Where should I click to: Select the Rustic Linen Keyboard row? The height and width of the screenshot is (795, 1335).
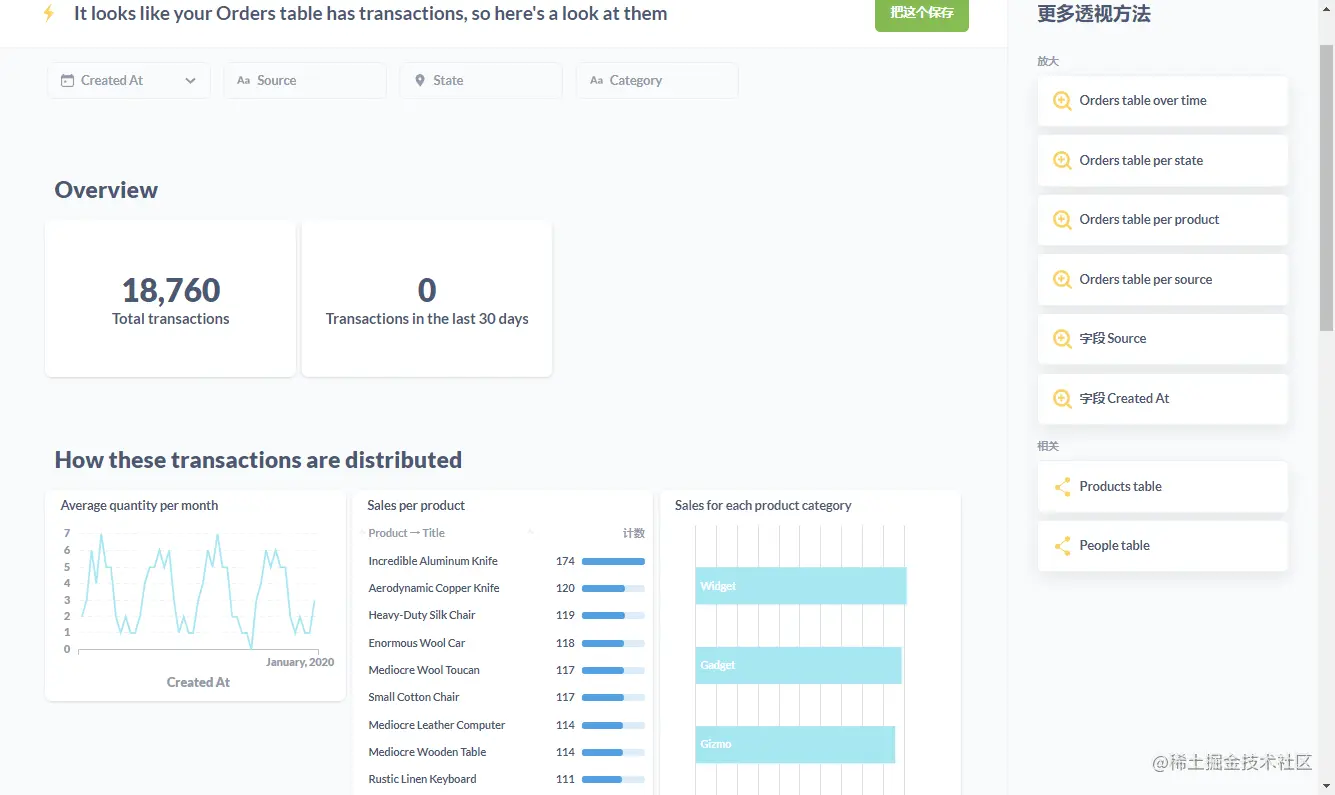point(506,779)
